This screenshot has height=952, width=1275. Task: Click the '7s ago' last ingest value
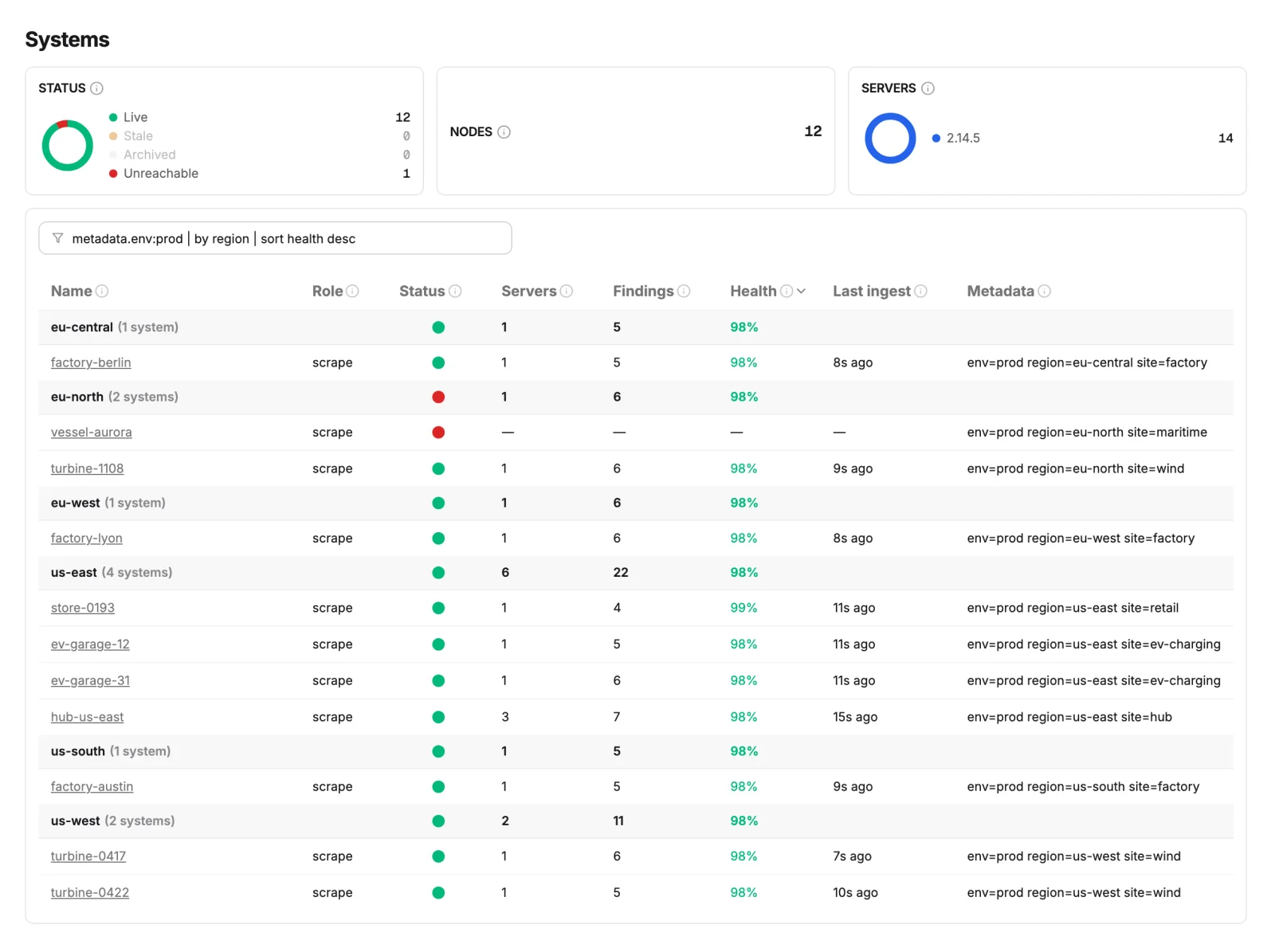[852, 856]
